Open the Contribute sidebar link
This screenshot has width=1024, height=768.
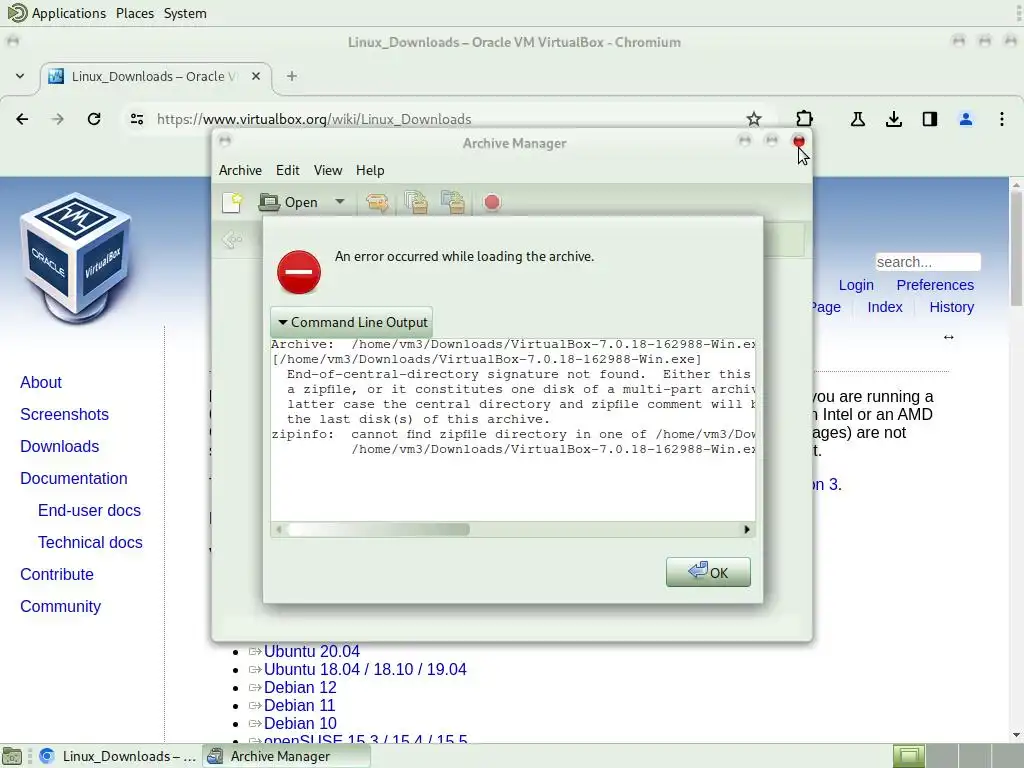click(57, 575)
